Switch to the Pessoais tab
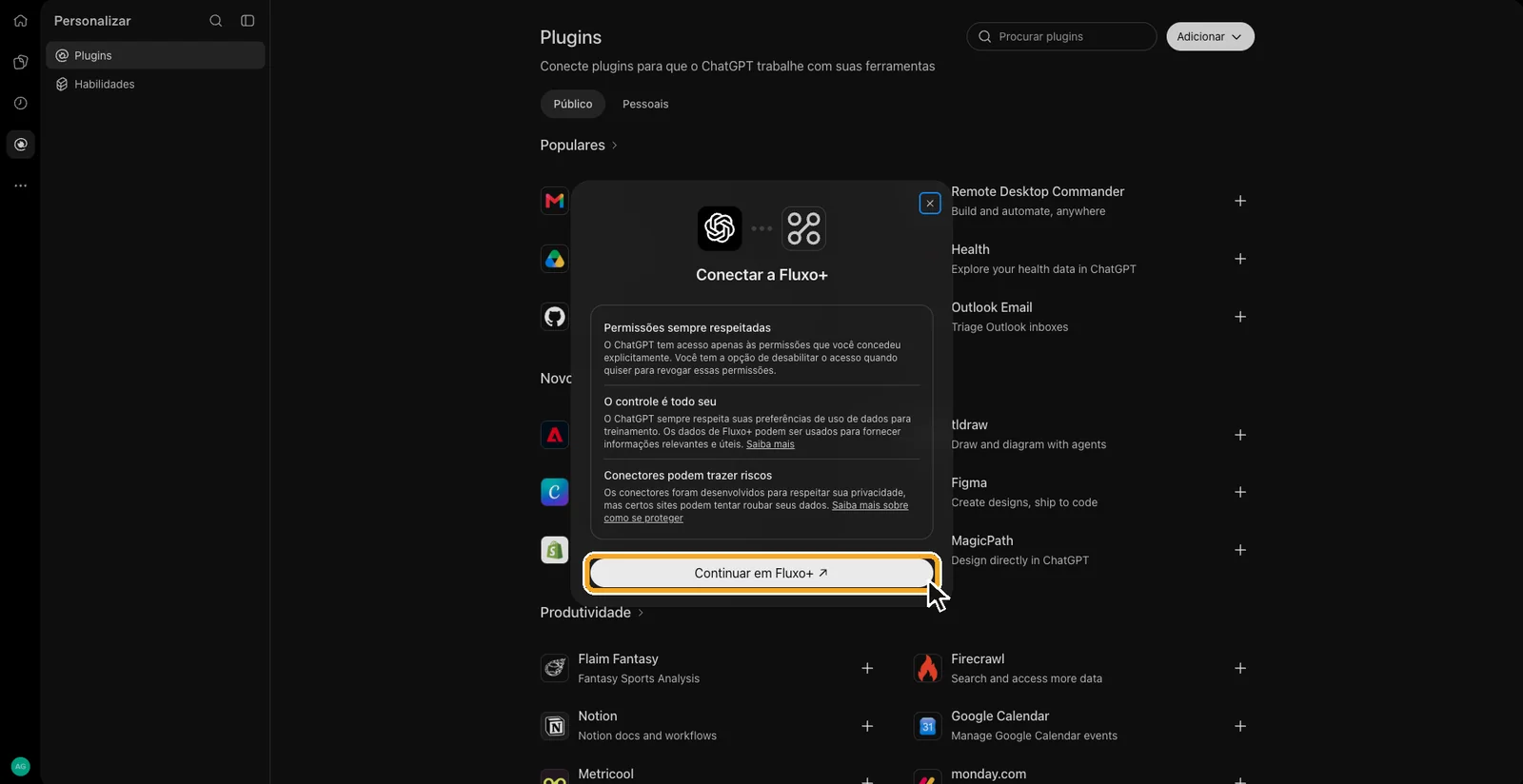Viewport: 1523px width, 784px height. 645,104
